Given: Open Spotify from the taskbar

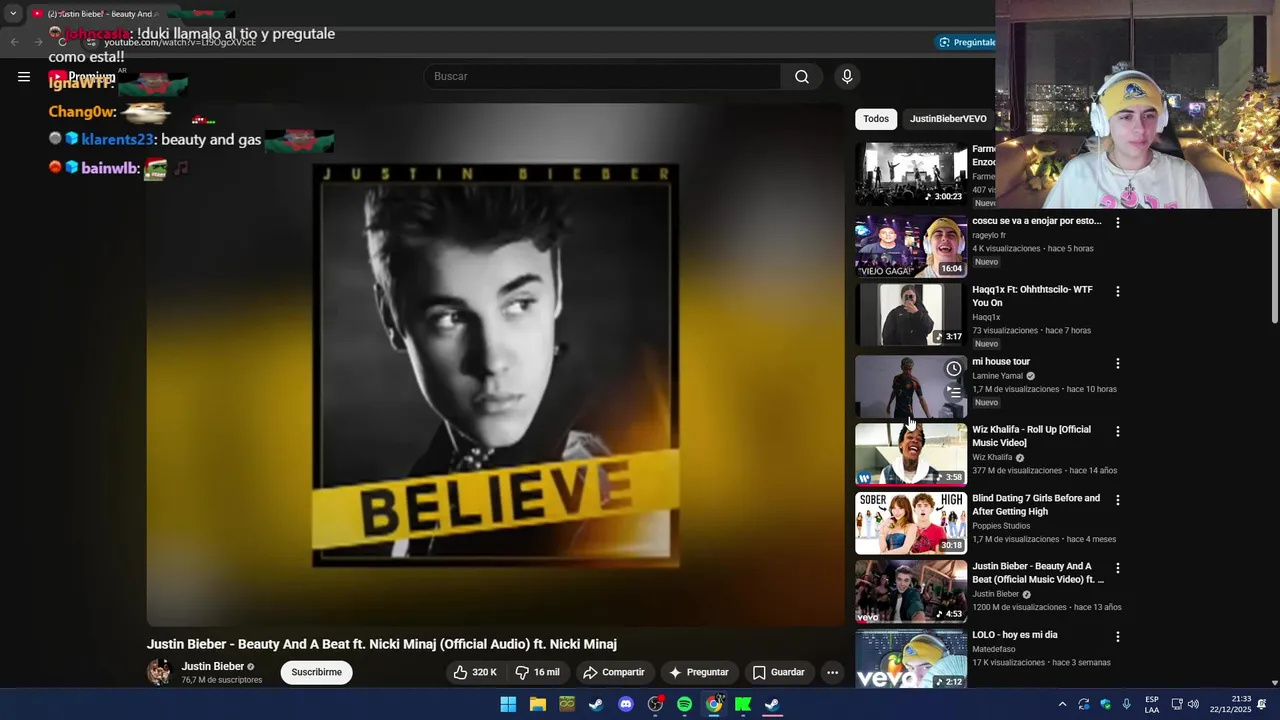Looking at the screenshot, I should coord(684,704).
